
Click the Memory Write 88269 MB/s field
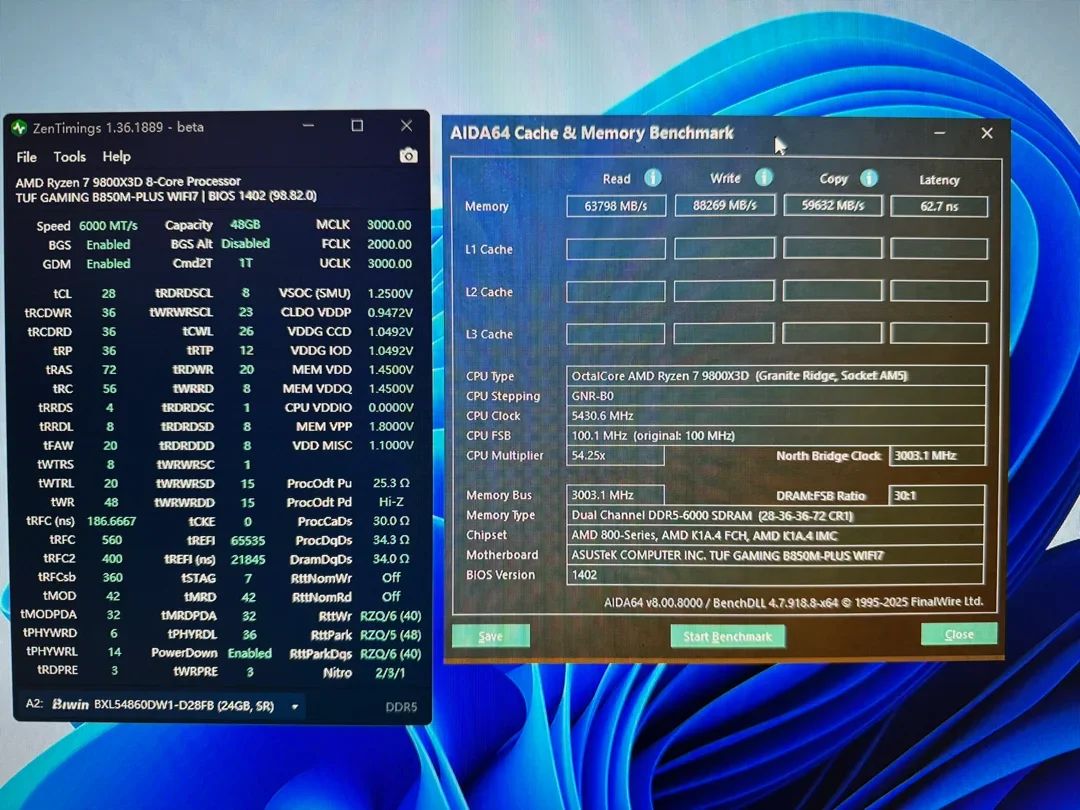click(x=725, y=205)
